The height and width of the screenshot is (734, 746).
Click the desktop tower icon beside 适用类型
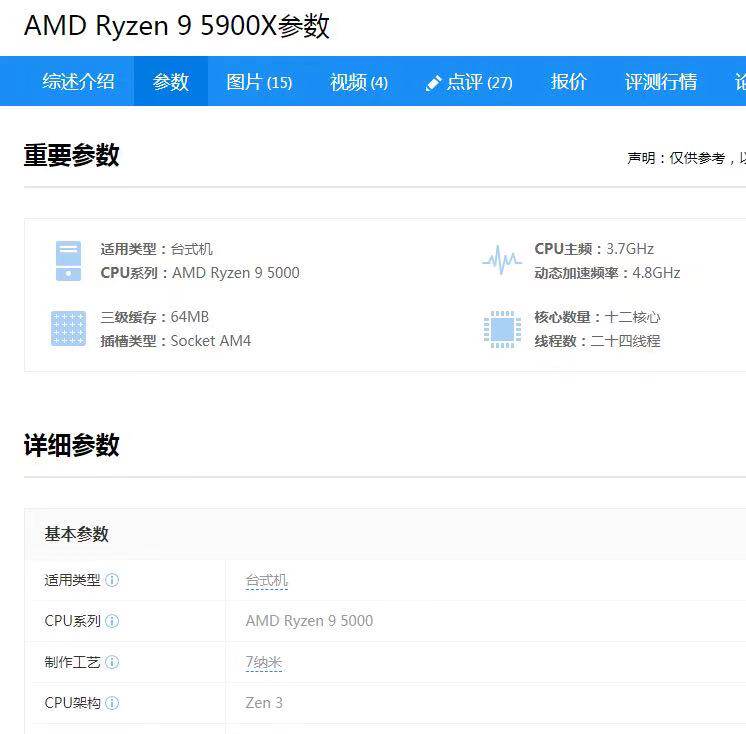pyautogui.click(x=69, y=261)
